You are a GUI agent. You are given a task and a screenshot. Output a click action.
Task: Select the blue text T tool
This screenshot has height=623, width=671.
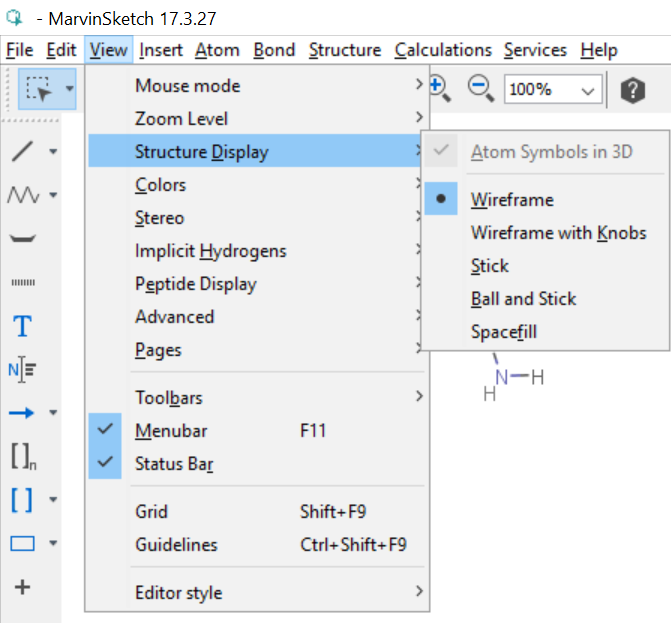point(22,326)
